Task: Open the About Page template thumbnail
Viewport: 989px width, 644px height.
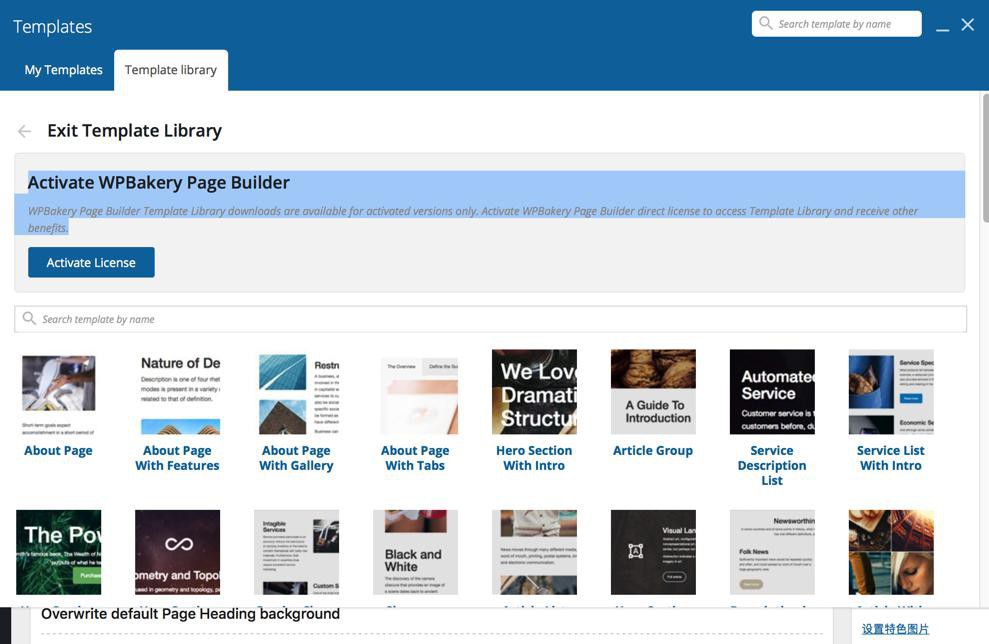Action: click(59, 392)
